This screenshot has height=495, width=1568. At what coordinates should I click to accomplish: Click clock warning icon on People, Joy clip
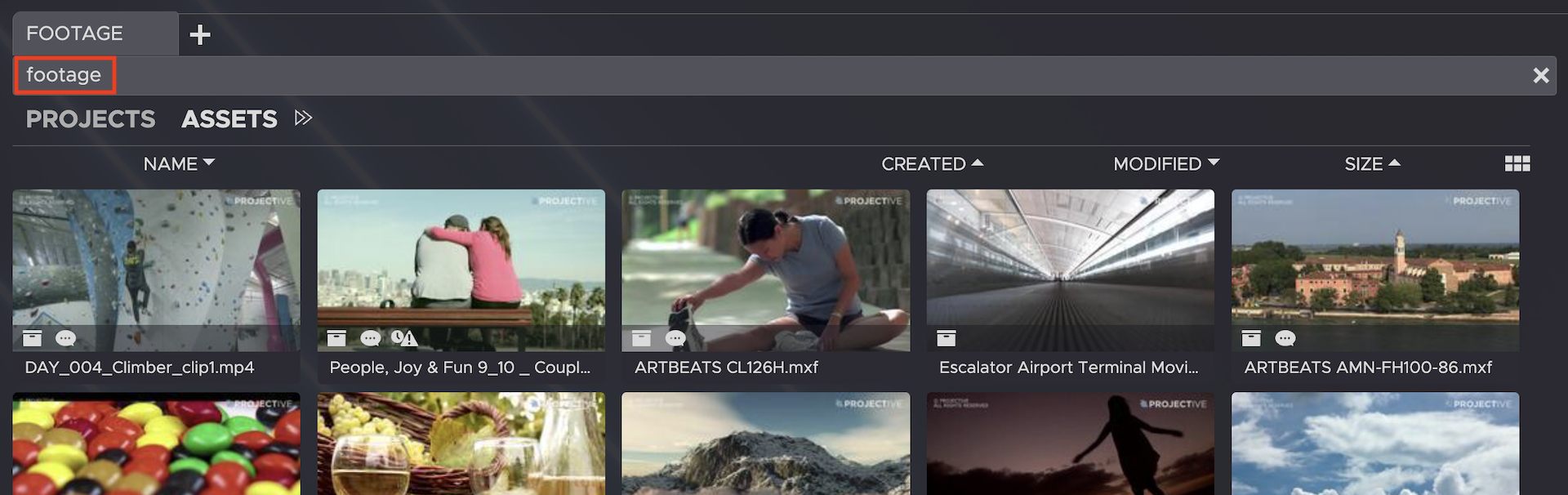pyautogui.click(x=403, y=338)
